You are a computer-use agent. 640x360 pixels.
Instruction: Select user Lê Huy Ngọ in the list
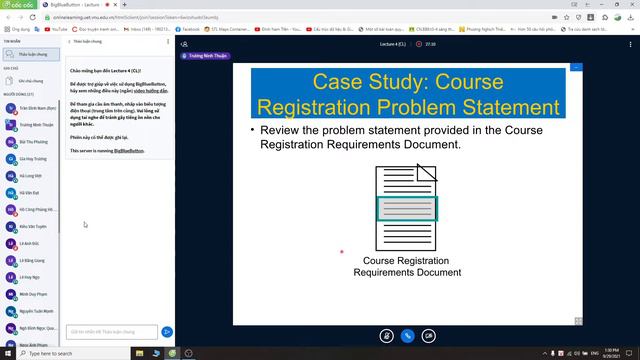click(31, 277)
